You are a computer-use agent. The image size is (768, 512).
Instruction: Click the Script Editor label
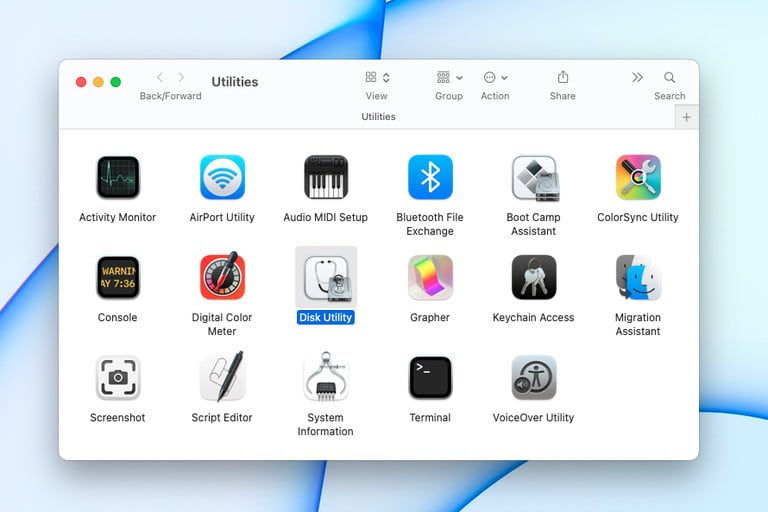(x=222, y=417)
